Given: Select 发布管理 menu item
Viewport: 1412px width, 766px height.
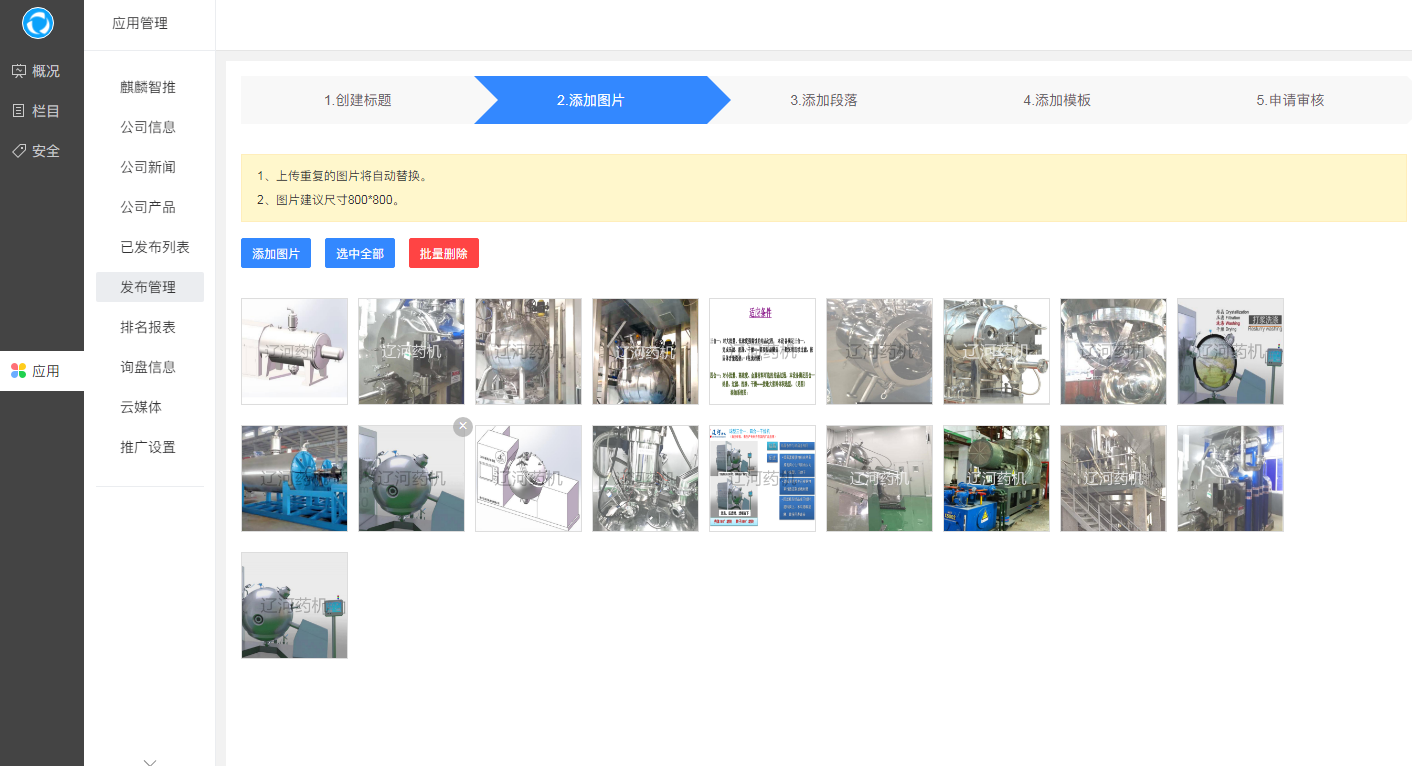Looking at the screenshot, I should 149,287.
